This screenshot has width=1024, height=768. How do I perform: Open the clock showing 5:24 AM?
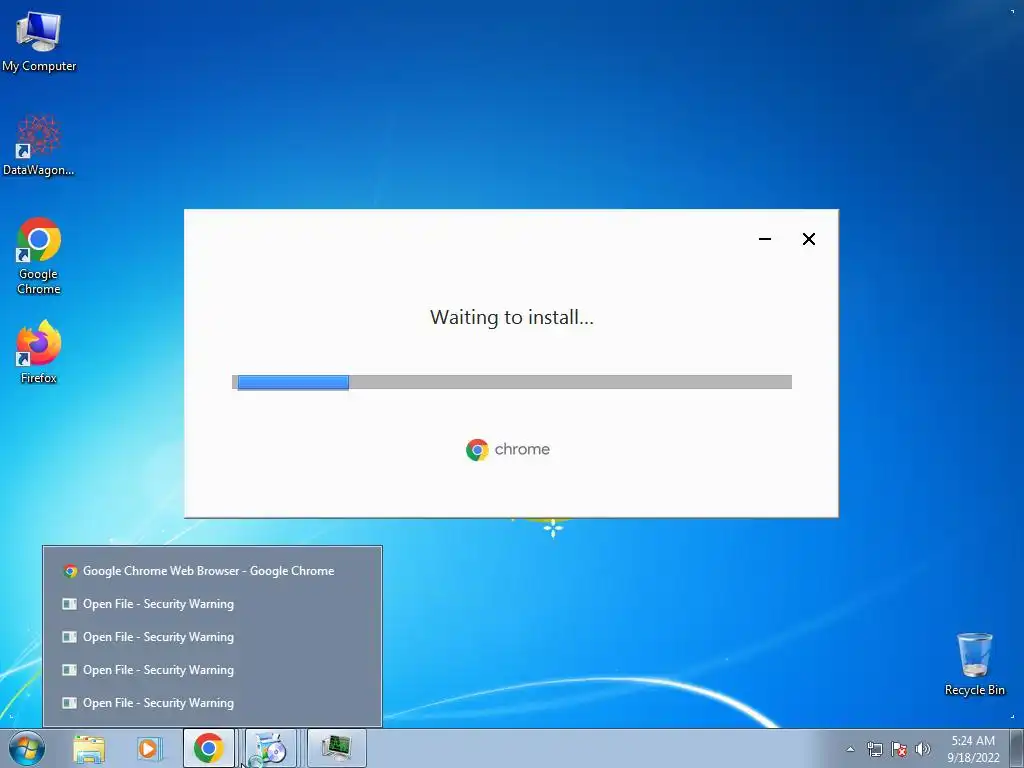(x=973, y=748)
